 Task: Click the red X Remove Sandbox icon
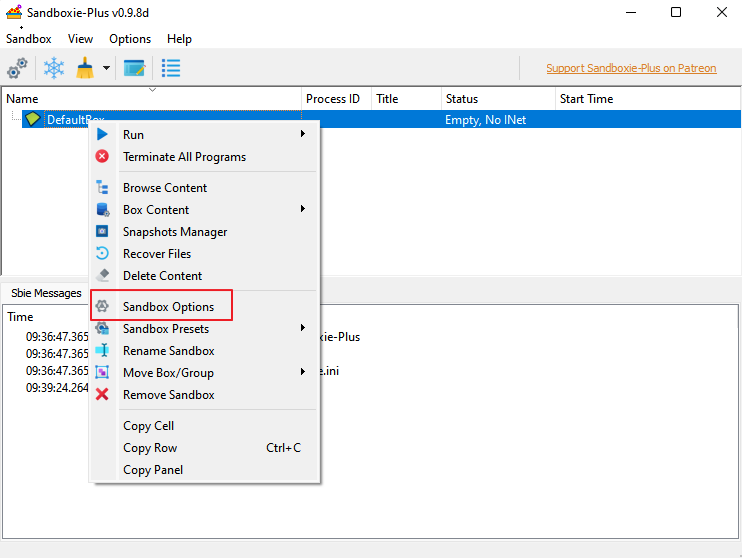tap(102, 395)
